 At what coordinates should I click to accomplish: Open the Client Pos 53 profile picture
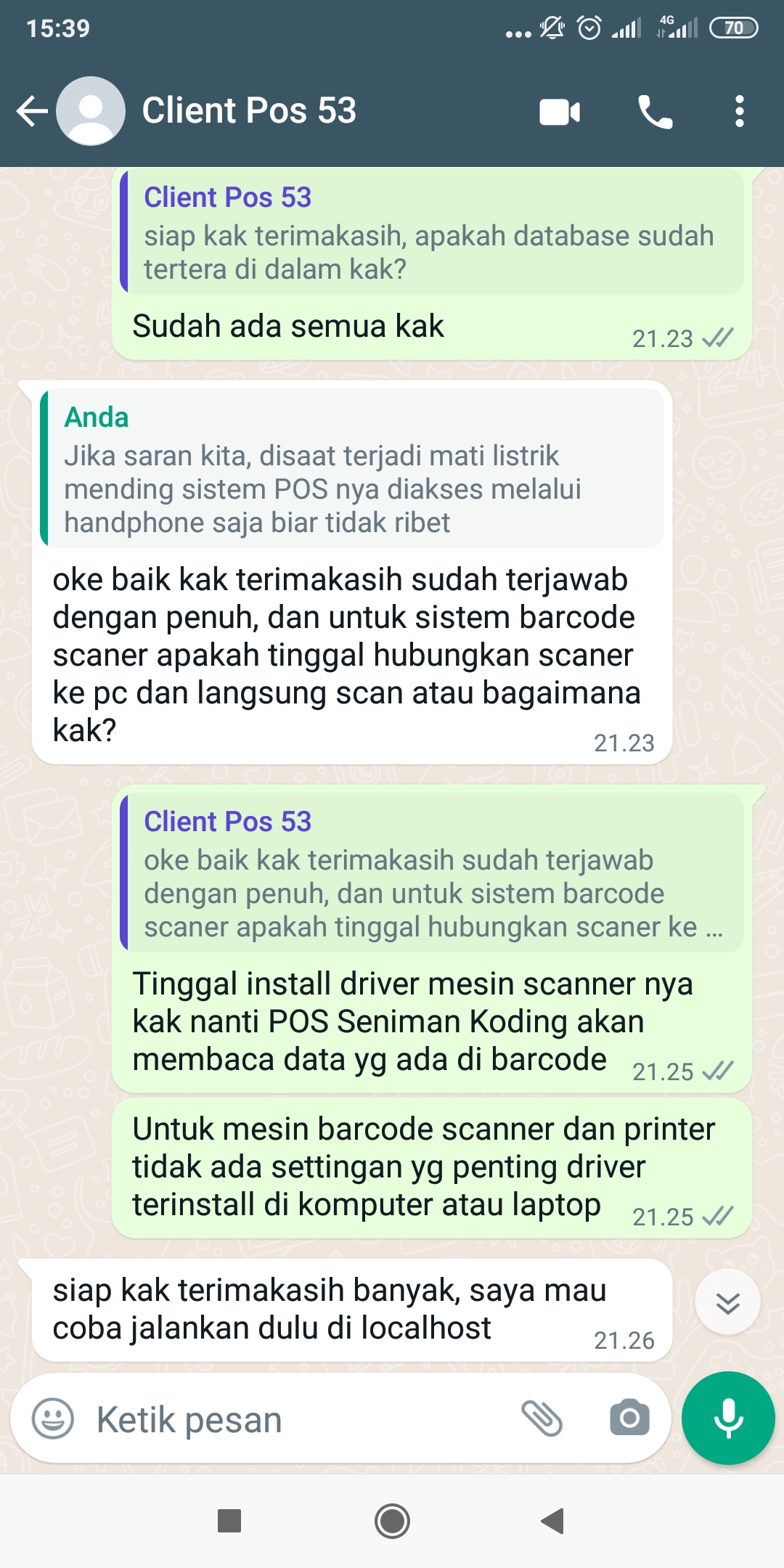pos(91,111)
